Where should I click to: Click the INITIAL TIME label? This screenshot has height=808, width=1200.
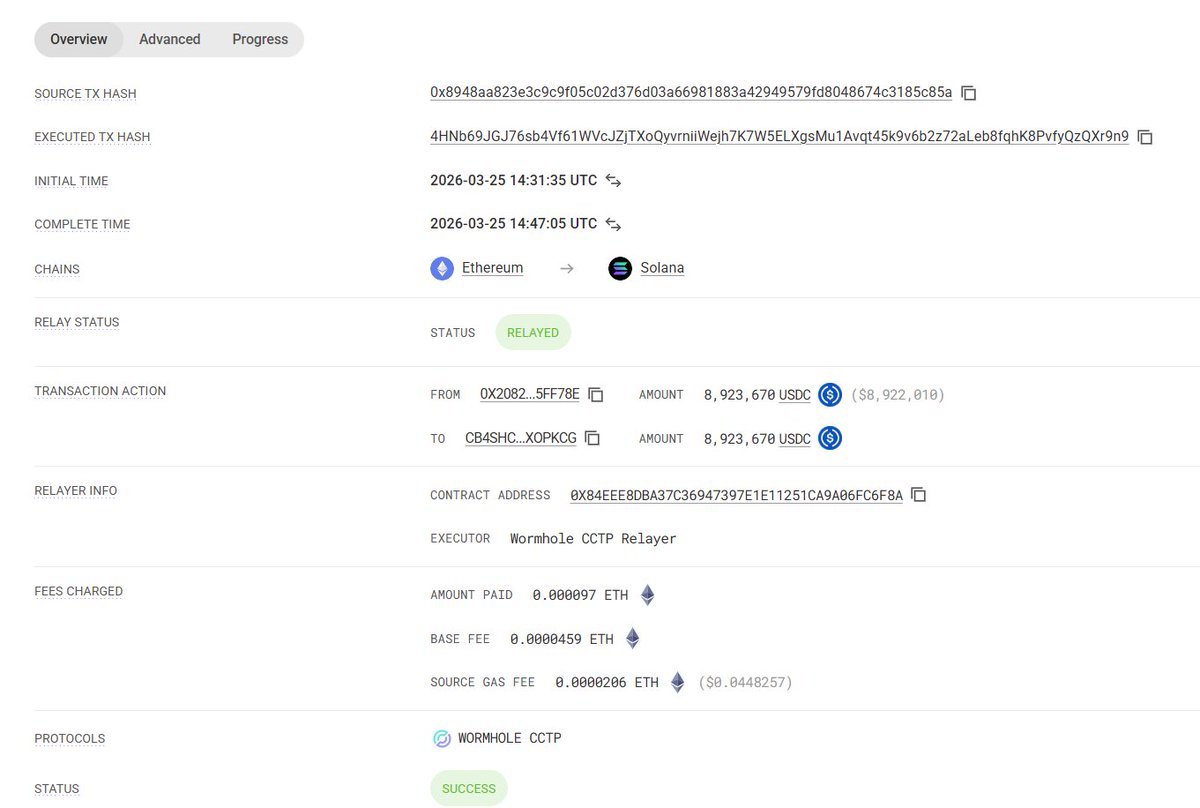71,181
